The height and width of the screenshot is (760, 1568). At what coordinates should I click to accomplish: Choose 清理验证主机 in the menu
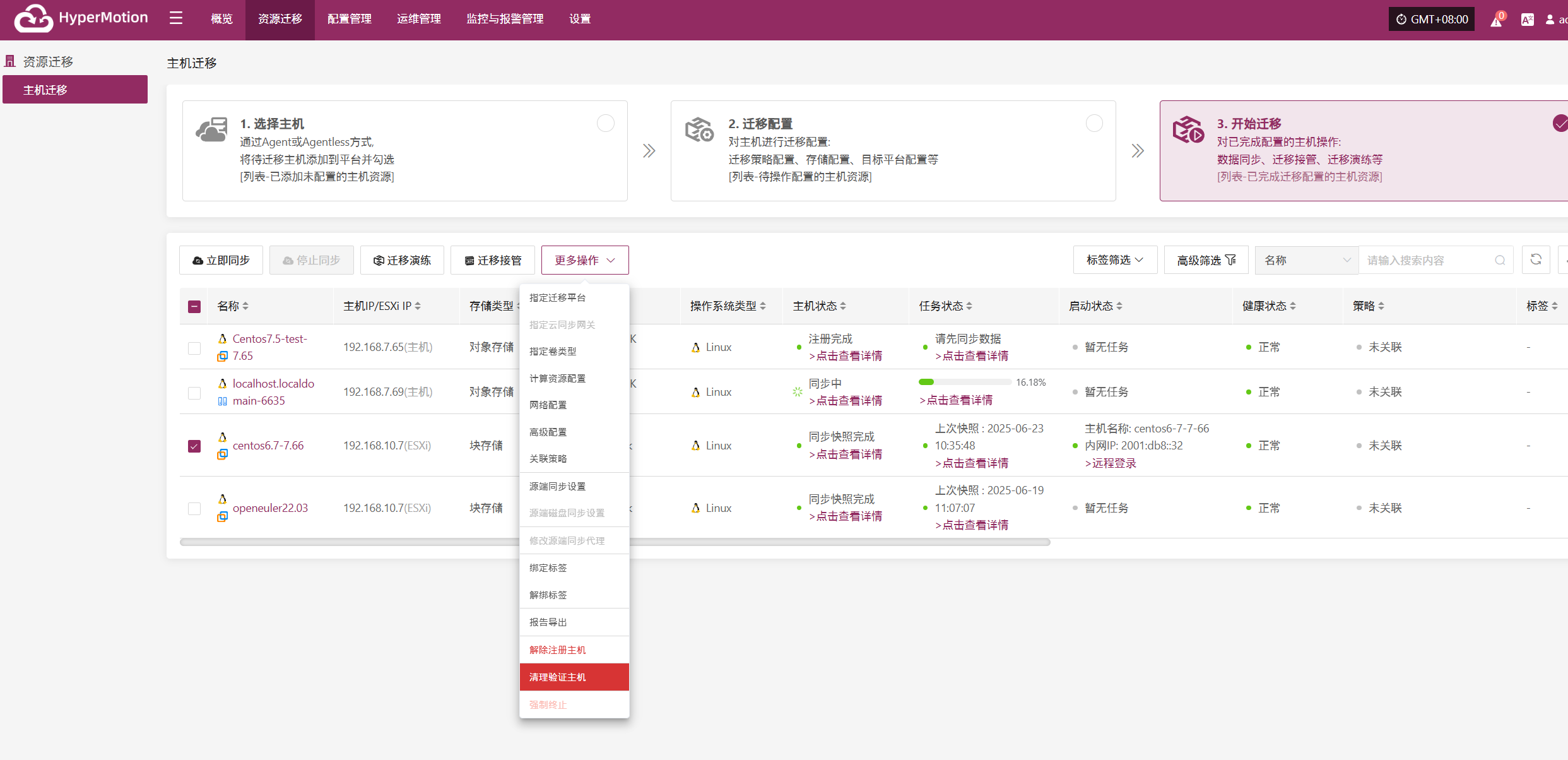pos(574,677)
